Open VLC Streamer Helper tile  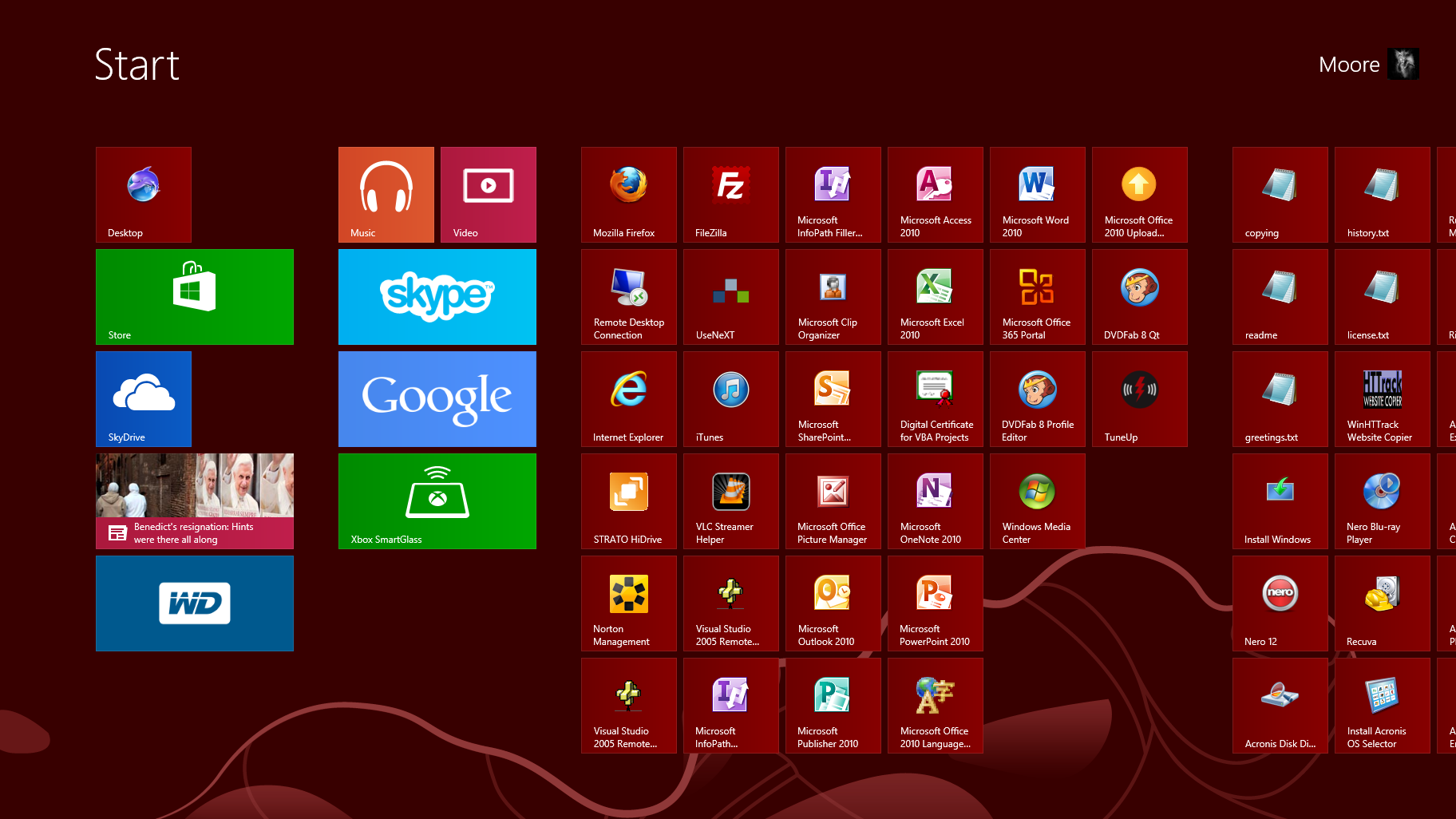click(730, 500)
